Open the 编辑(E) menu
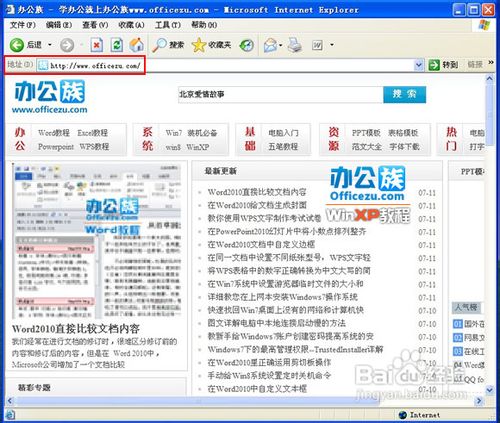 click(x=59, y=25)
